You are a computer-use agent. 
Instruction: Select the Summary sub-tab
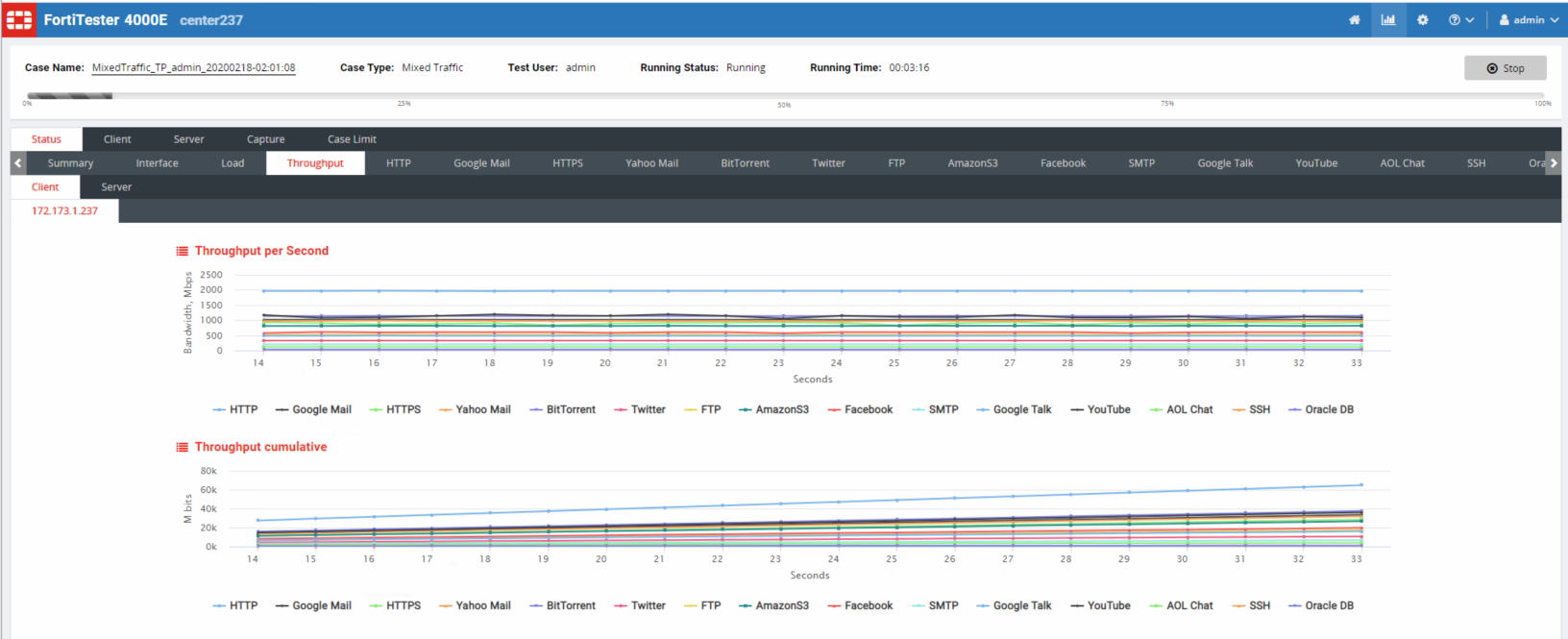(70, 163)
